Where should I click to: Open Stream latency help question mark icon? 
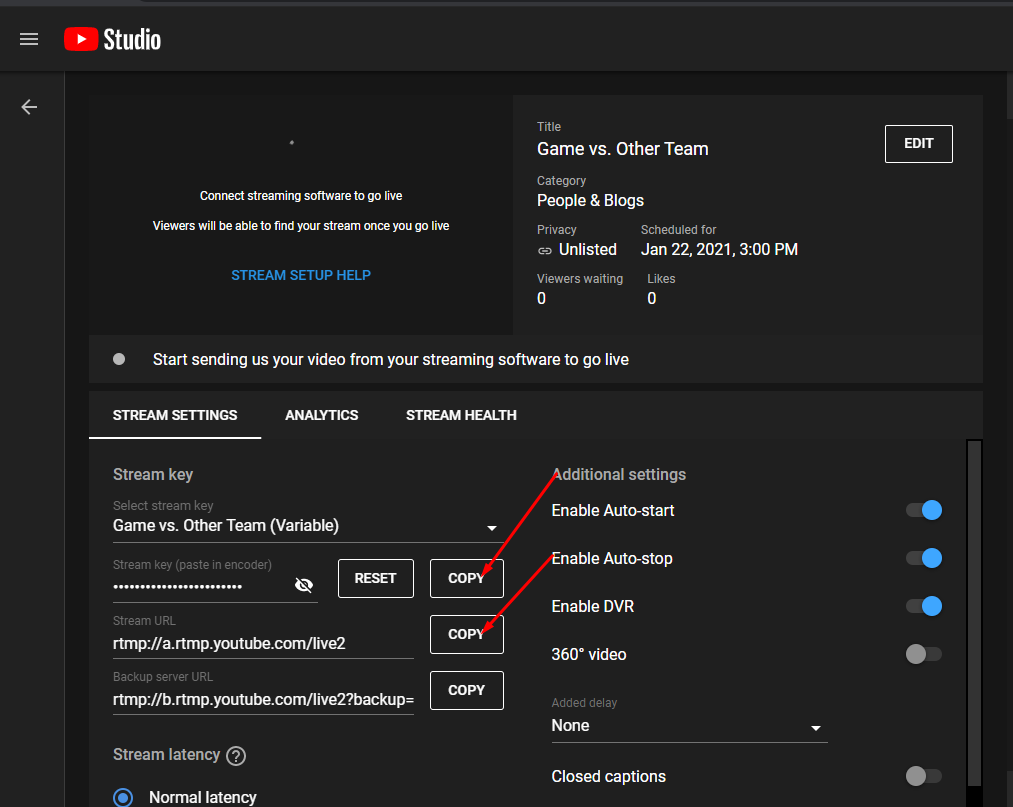click(x=236, y=756)
